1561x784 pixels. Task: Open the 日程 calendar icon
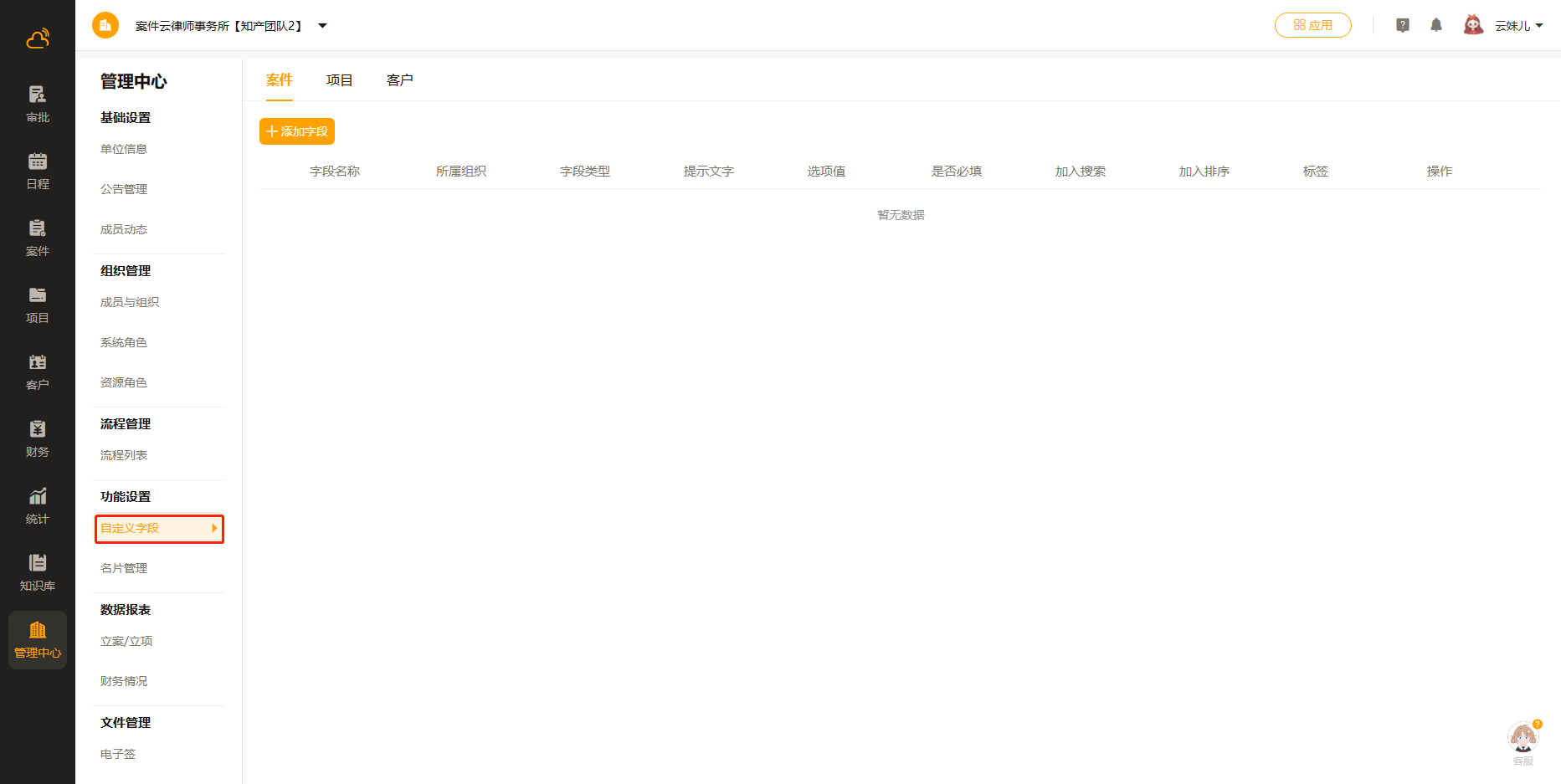pyautogui.click(x=38, y=162)
